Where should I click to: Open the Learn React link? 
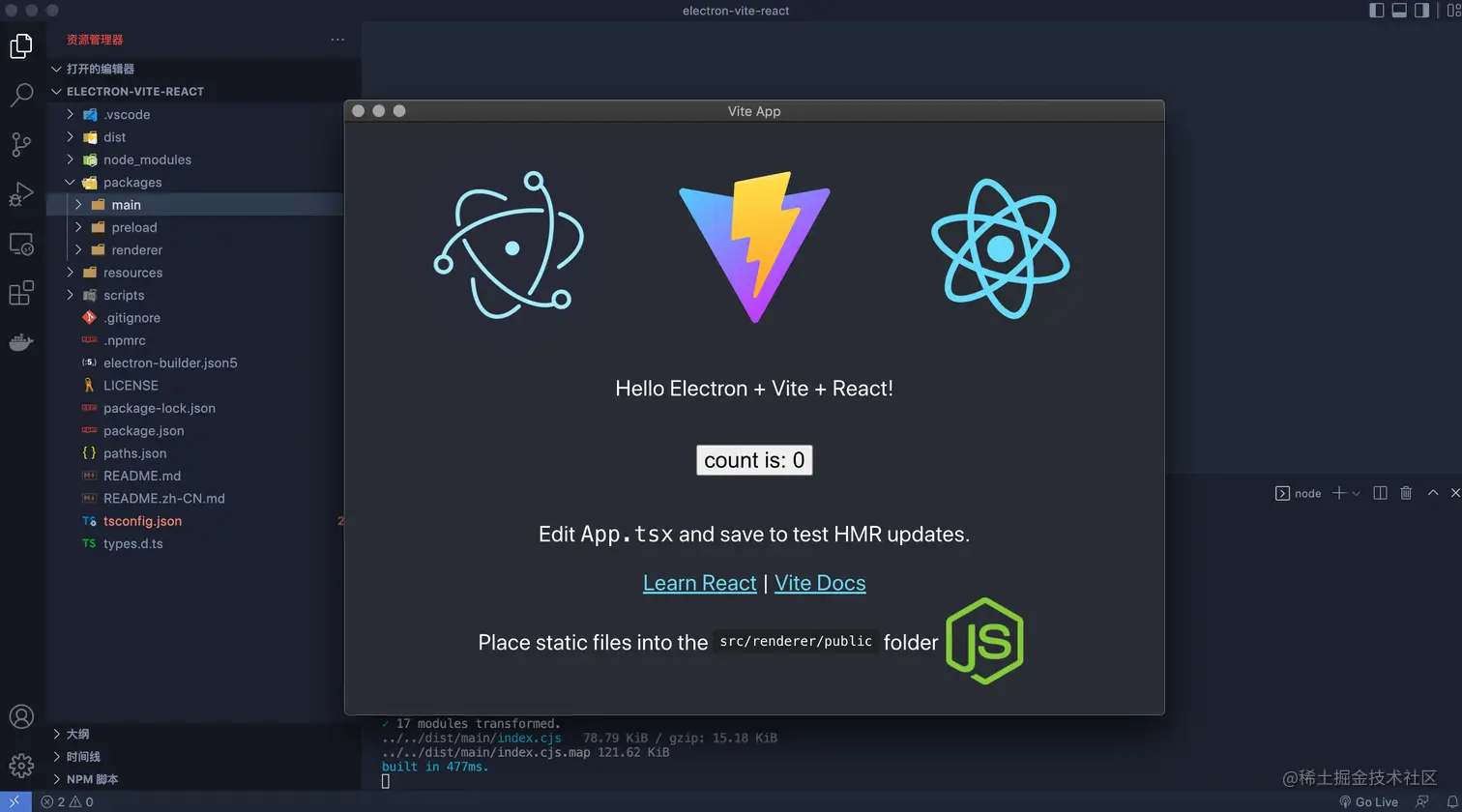point(699,583)
